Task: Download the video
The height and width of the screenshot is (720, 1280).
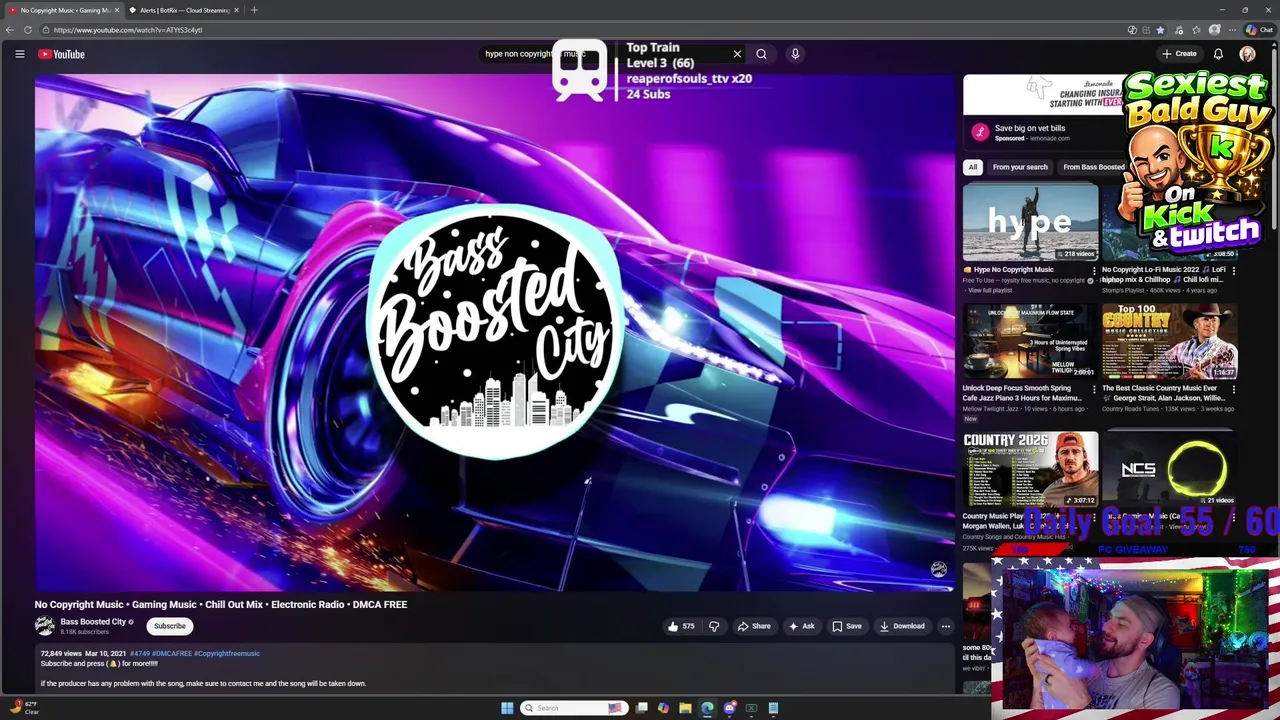Action: (902, 626)
